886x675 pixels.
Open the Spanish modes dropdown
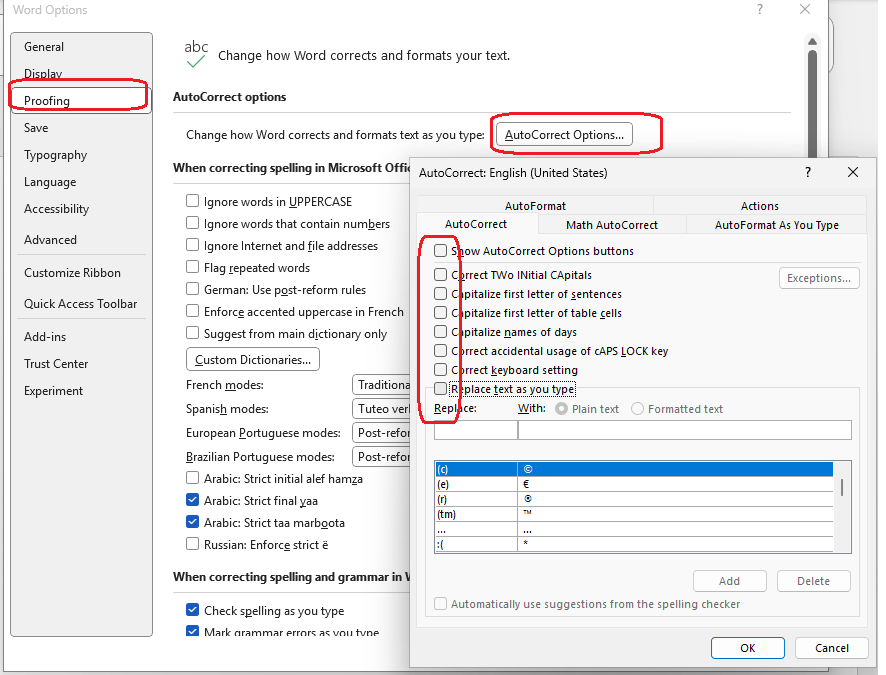click(382, 408)
